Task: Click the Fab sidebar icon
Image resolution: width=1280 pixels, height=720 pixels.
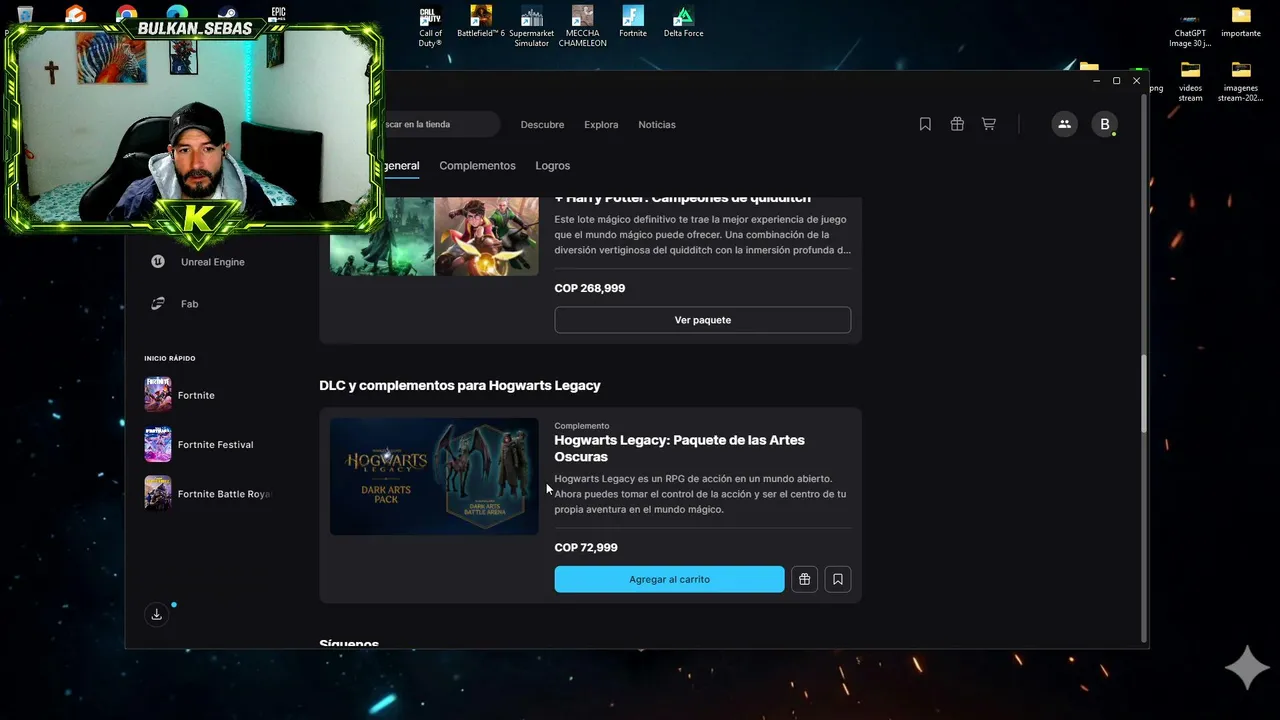Action: 158,304
